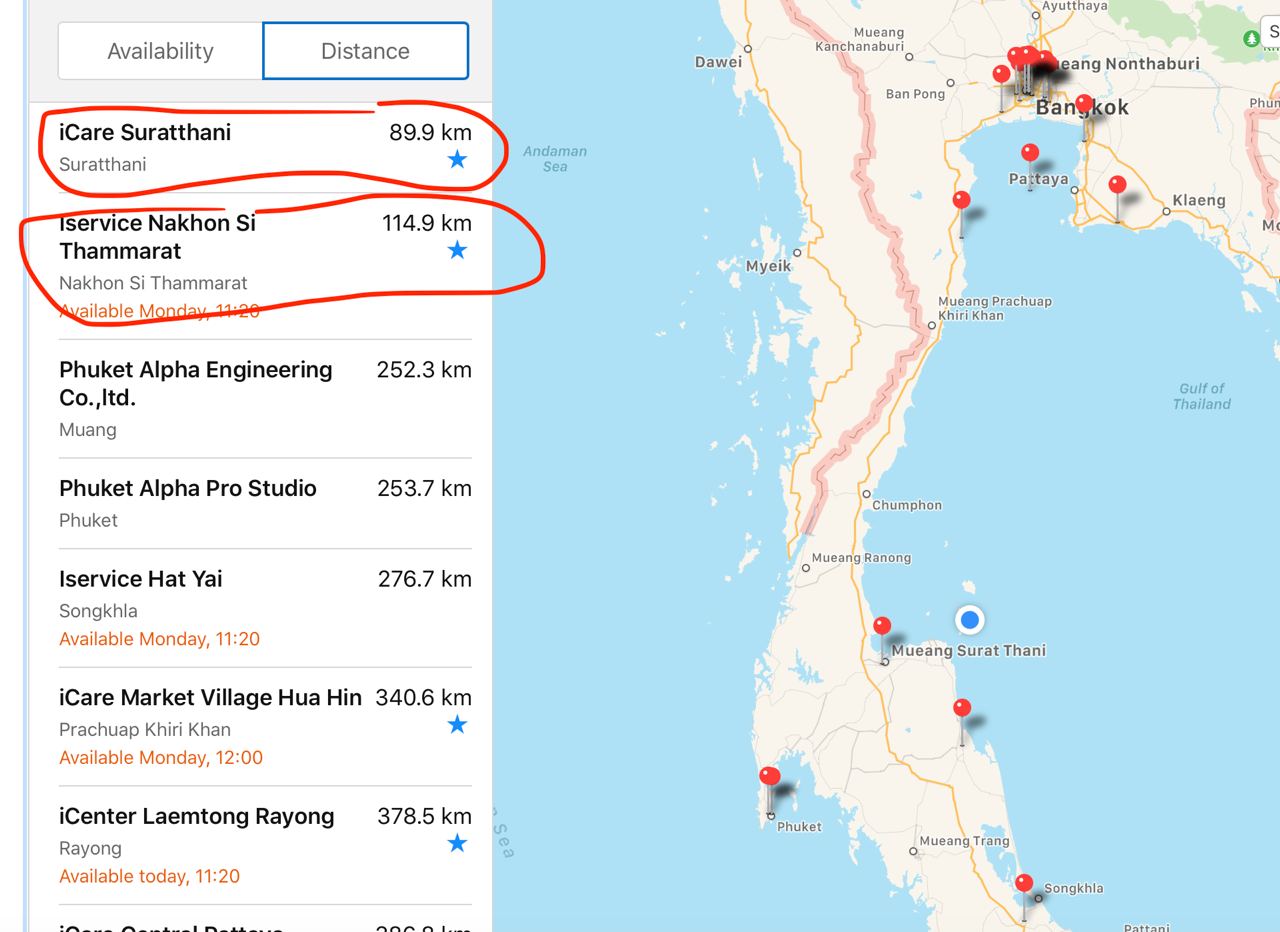Image resolution: width=1280 pixels, height=932 pixels.
Task: Open the Phuket Alpha Pro Studio listing
Action: [x=265, y=503]
